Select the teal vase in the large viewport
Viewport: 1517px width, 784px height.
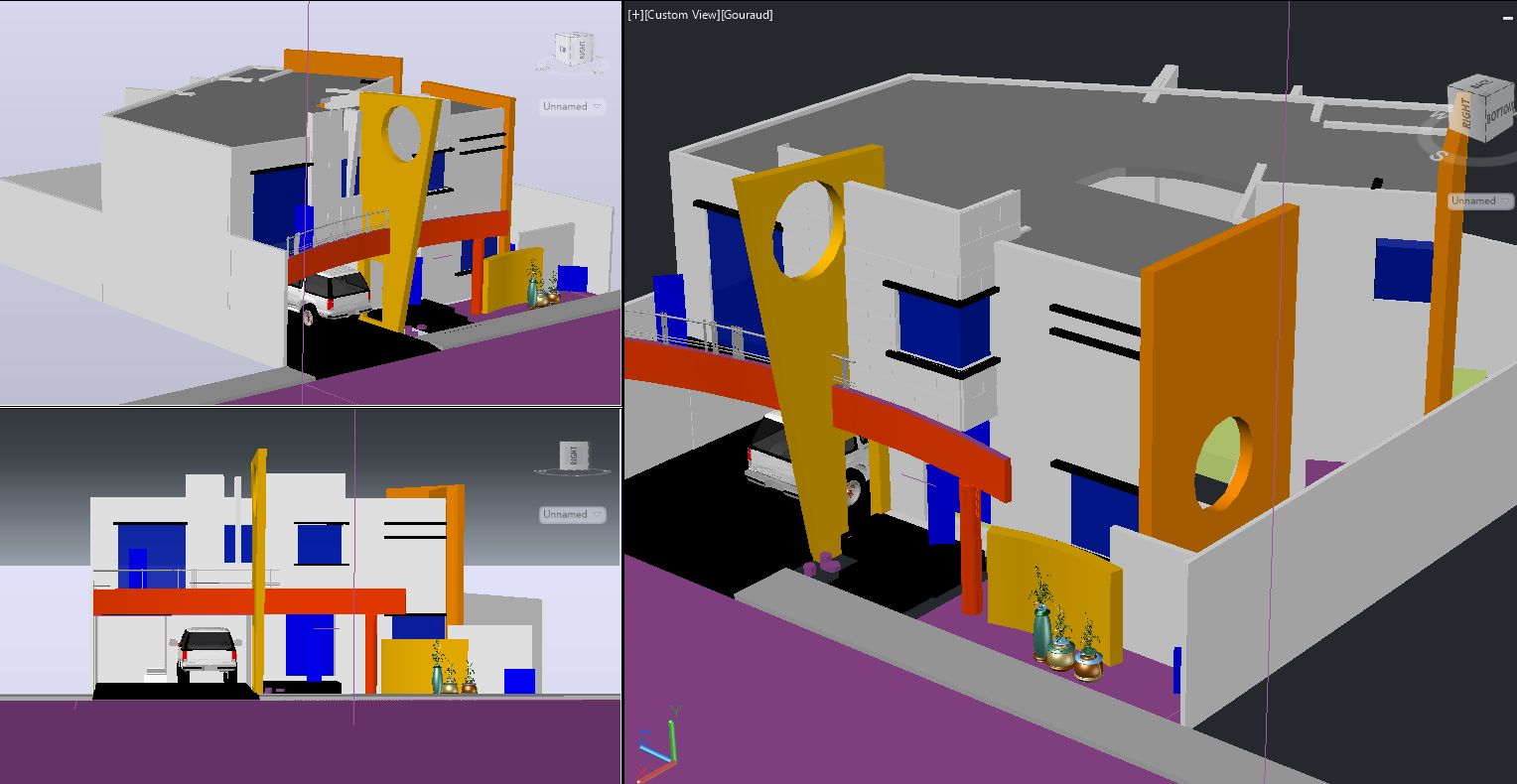click(1041, 633)
